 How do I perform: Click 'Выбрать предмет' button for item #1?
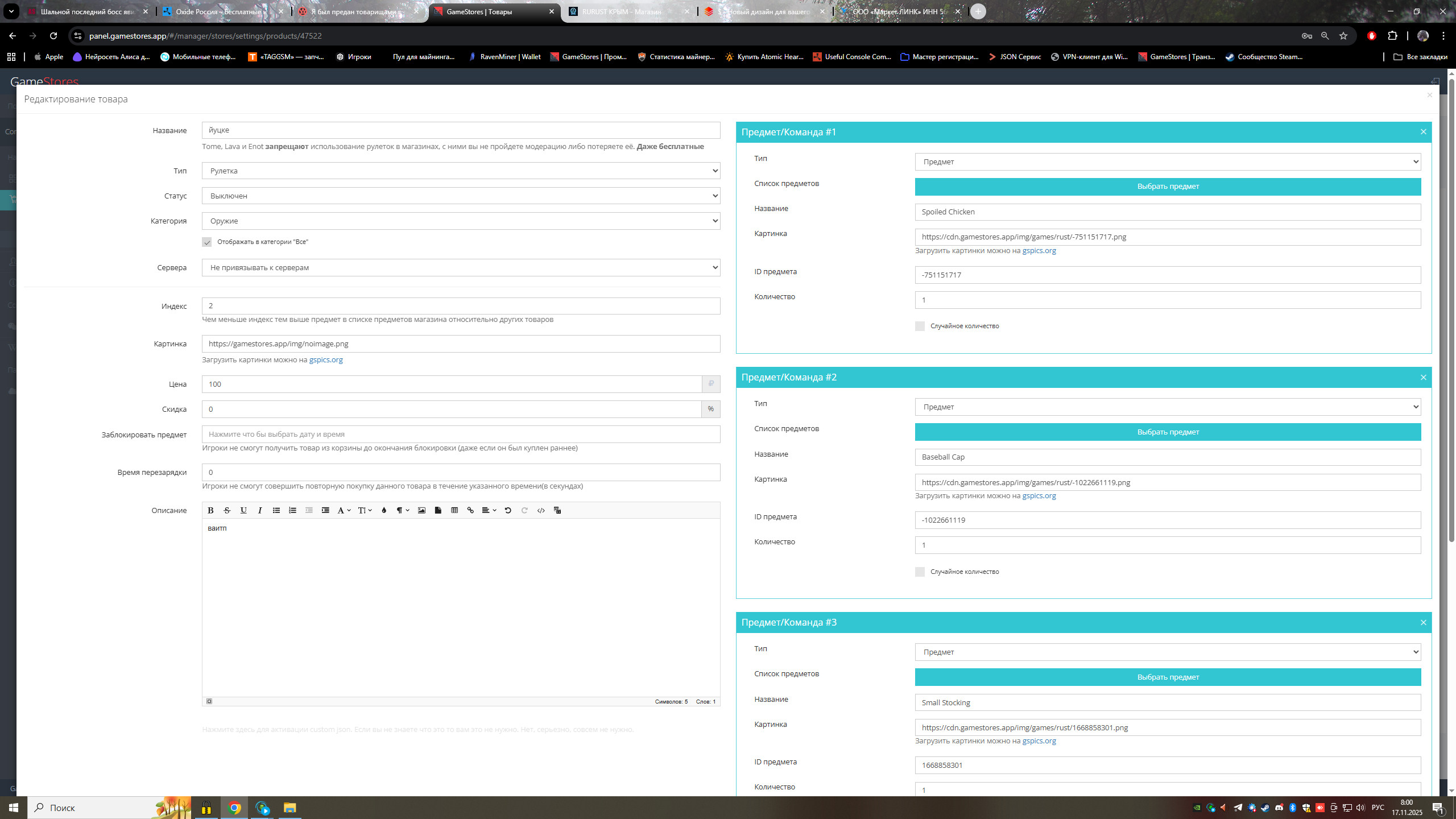(1168, 187)
